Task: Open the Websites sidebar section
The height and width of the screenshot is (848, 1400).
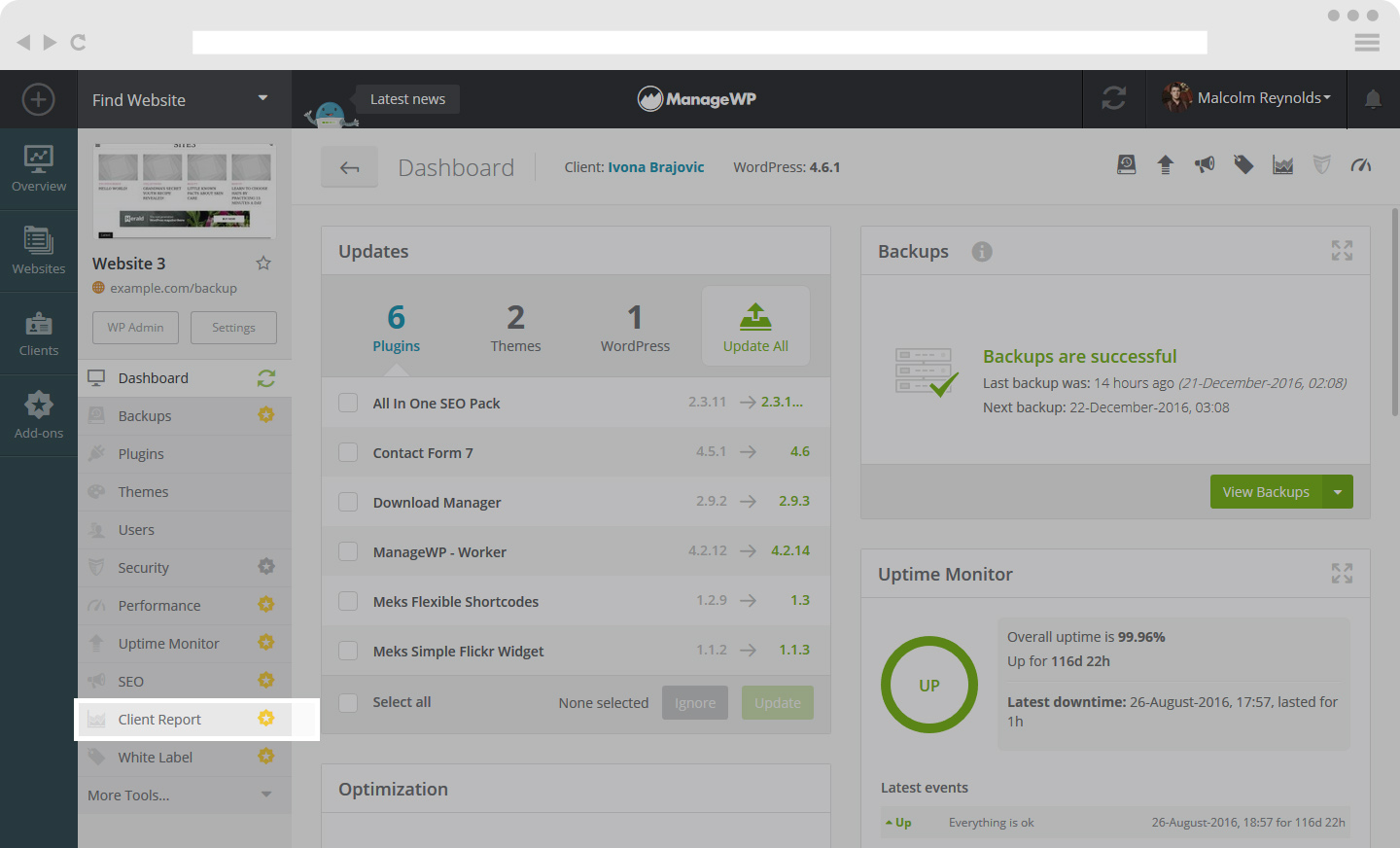Action: tap(39, 251)
